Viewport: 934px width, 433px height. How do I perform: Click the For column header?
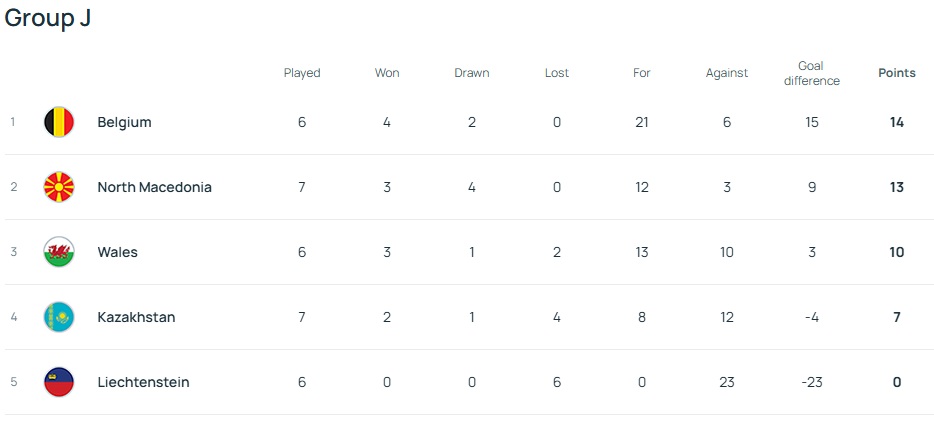tap(642, 73)
